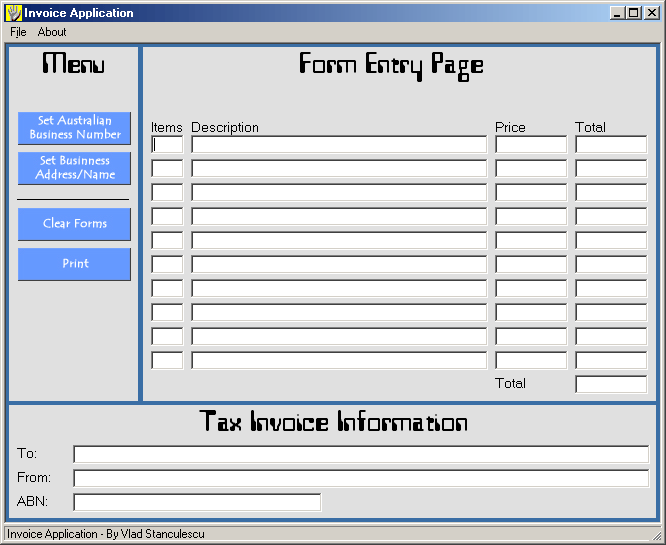
Task: Click the last row Description field
Action: point(339,360)
